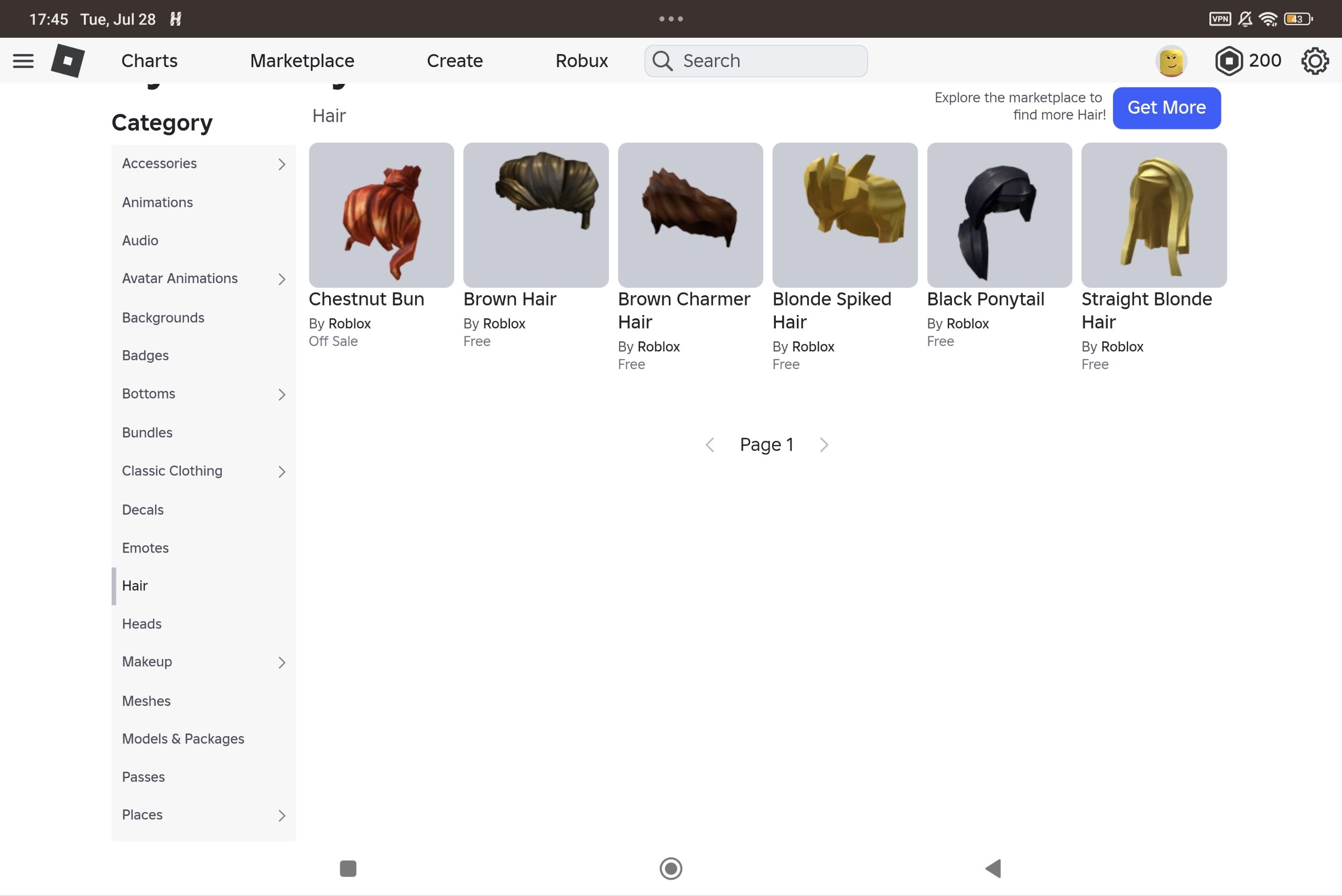
Task: Select the Animations category
Action: [203, 202]
